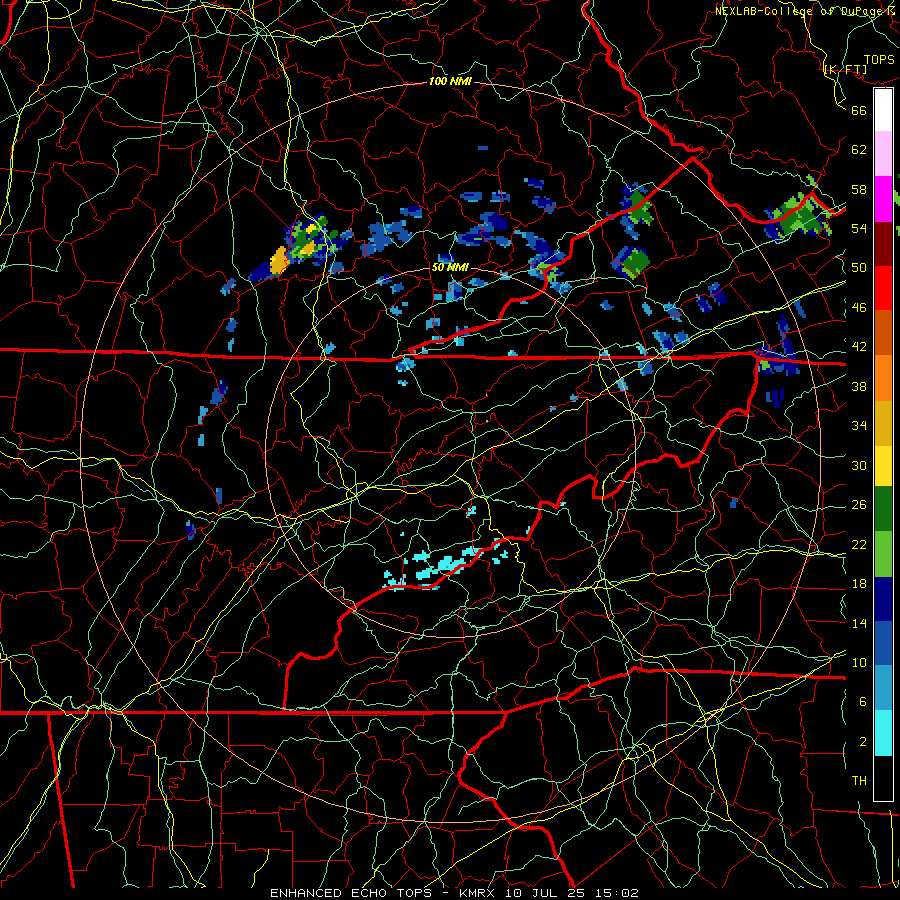Click legend value "14"
The image size is (900, 900).
[859, 623]
